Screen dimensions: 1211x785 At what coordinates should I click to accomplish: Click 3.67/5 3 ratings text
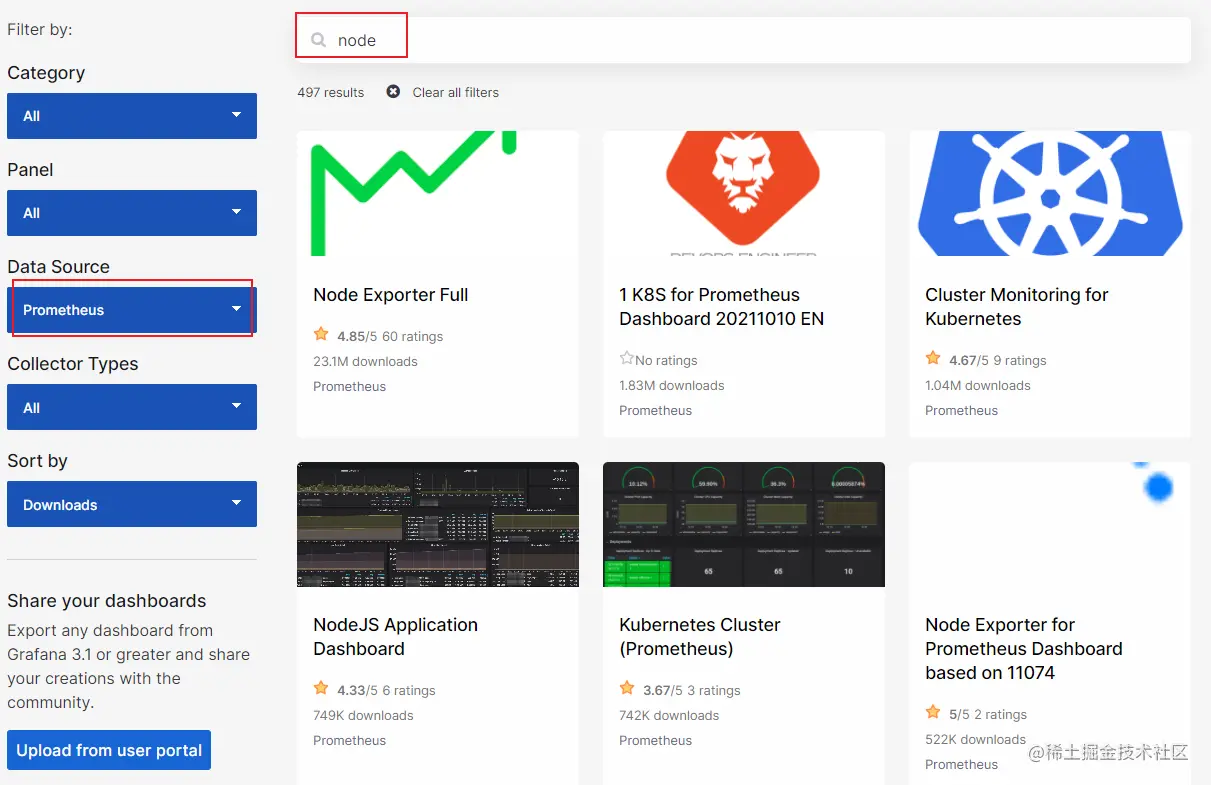[x=692, y=690]
